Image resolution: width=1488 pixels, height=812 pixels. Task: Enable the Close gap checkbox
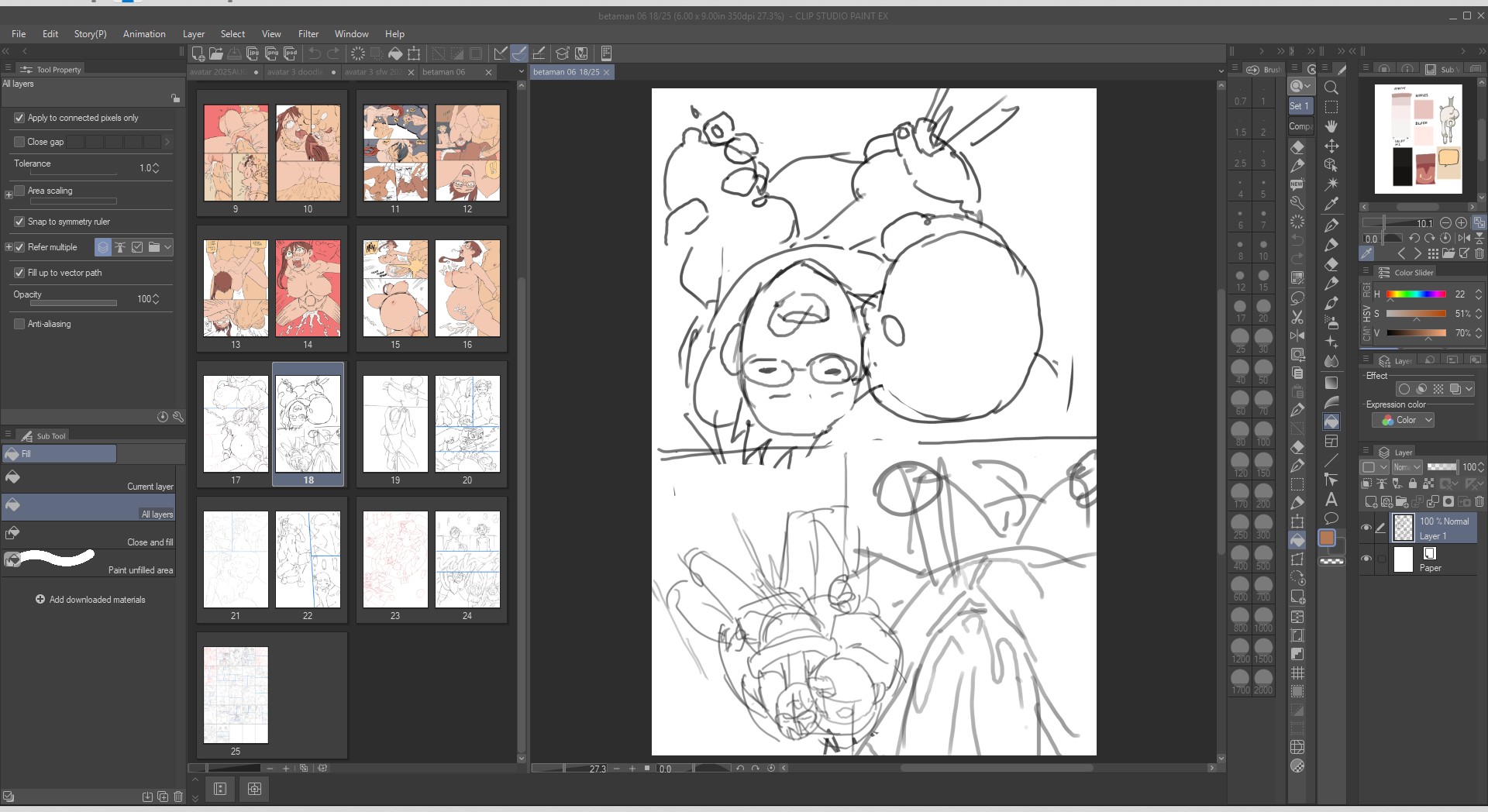point(19,142)
